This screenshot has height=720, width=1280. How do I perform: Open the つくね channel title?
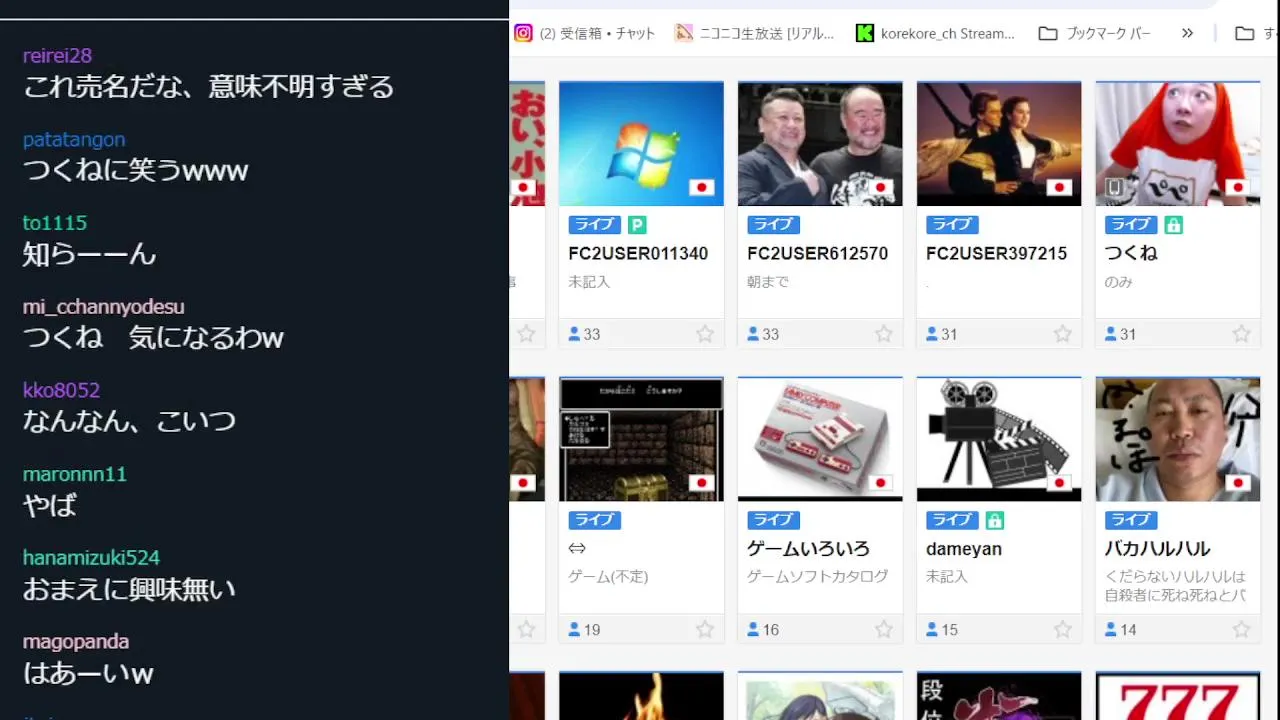coord(1131,254)
